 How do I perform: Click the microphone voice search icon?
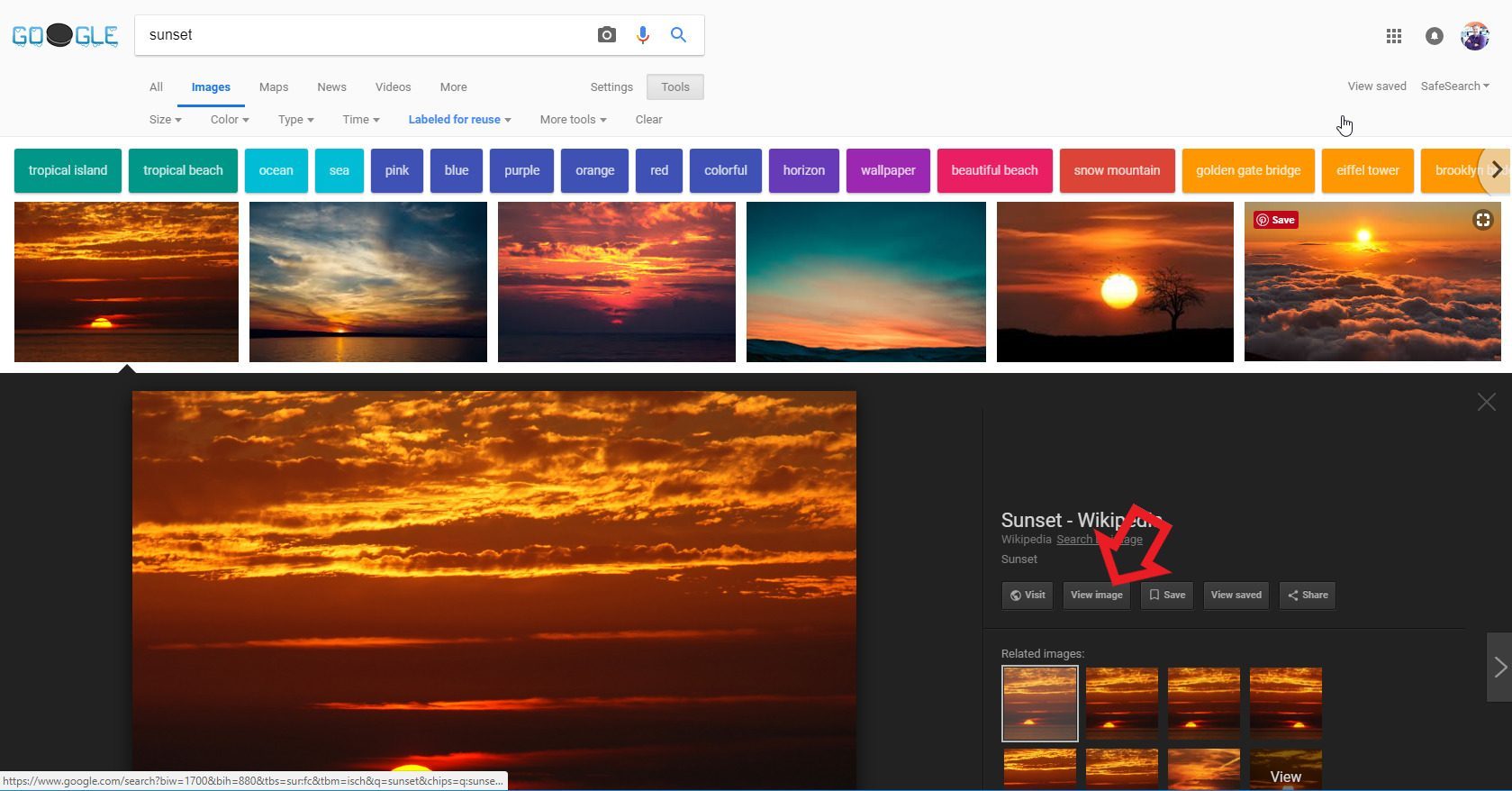(x=642, y=35)
